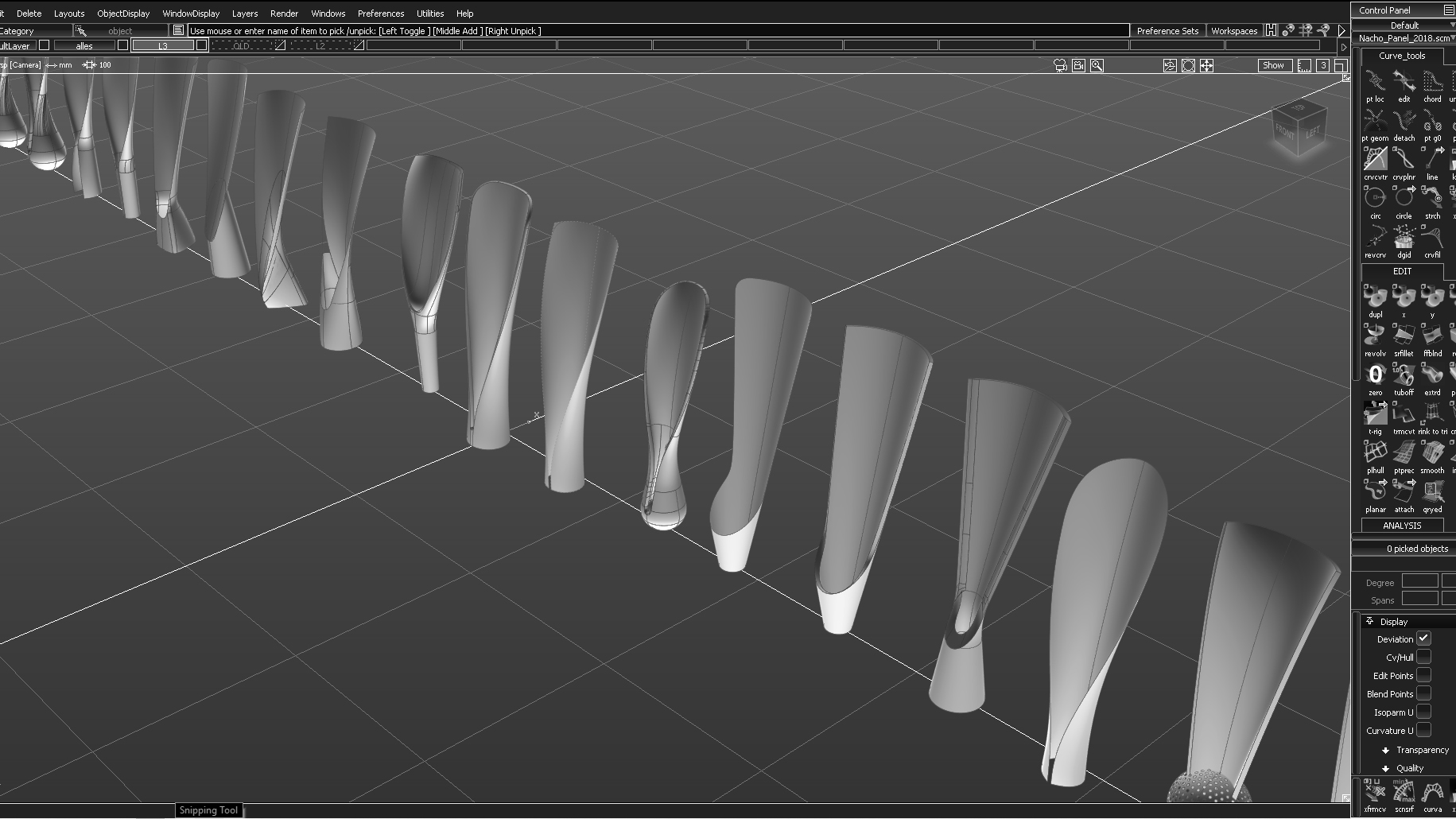The width and height of the screenshot is (1456, 819).
Task: Switch to the Curve_tools tab
Action: (x=1401, y=56)
